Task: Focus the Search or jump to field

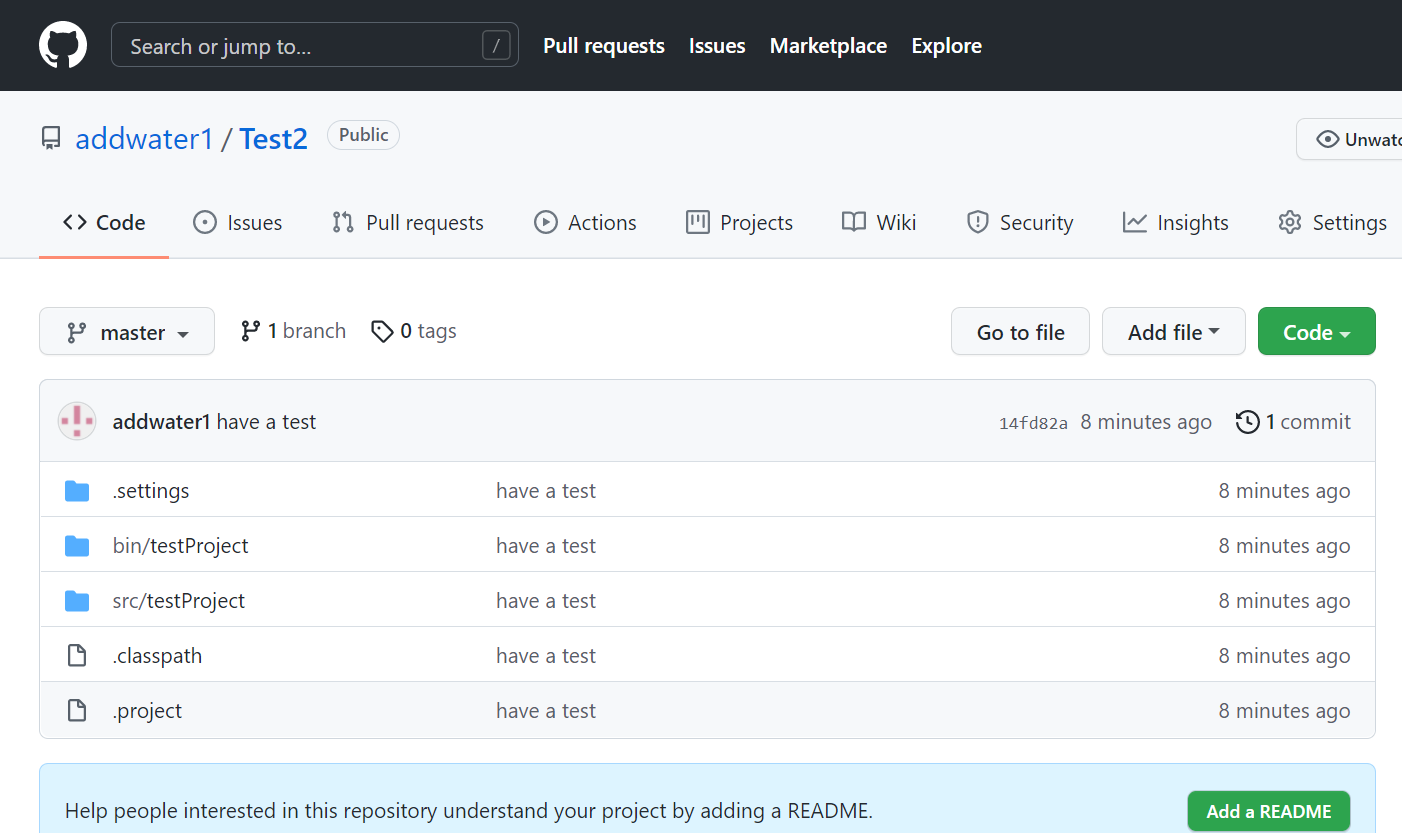Action: tap(314, 45)
